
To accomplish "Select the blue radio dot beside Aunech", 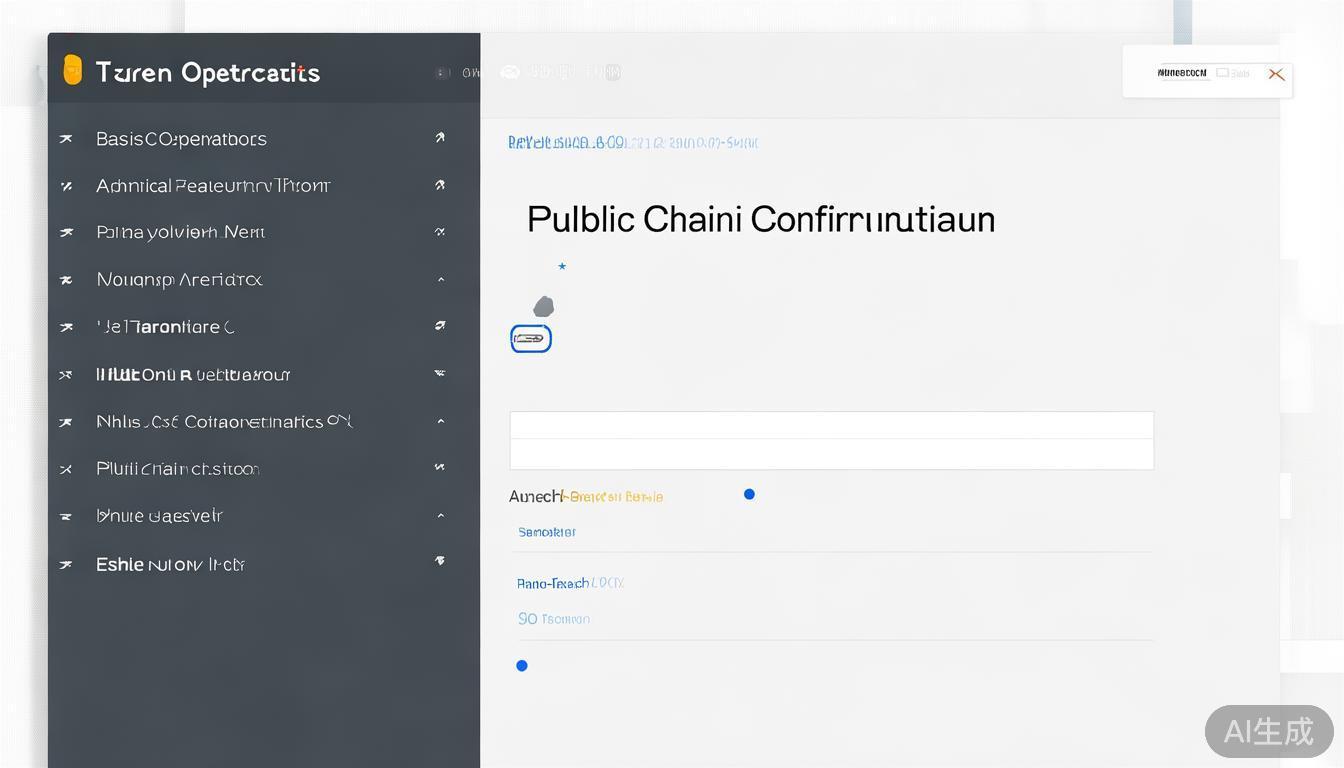I will (x=749, y=494).
